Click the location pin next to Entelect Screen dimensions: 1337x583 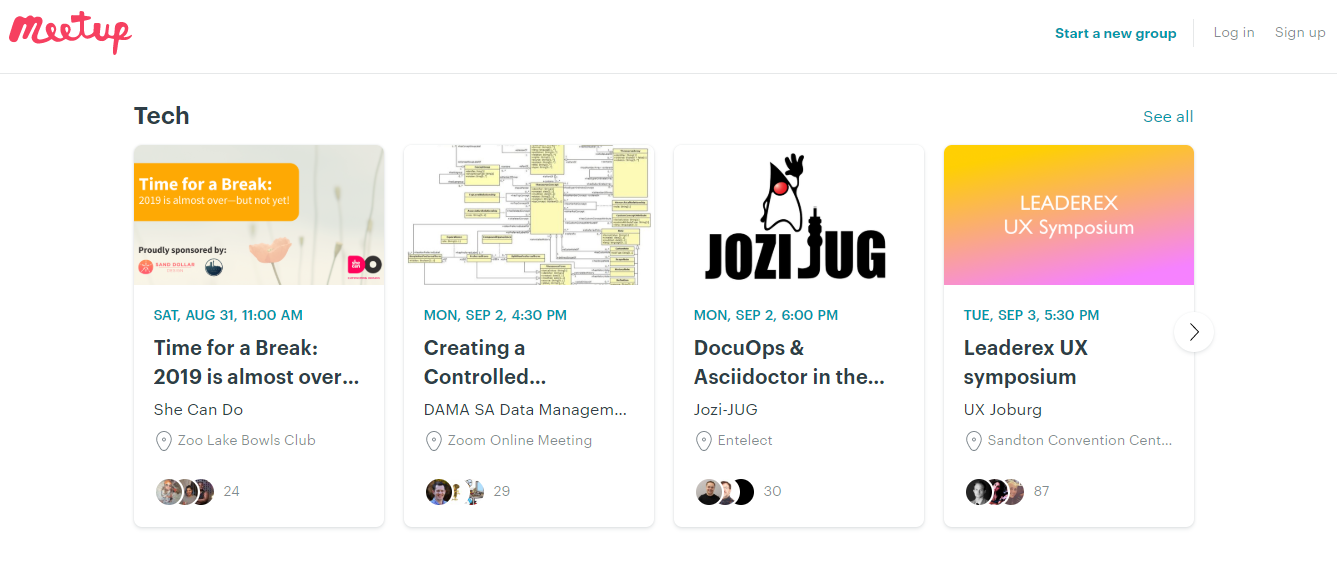[x=704, y=441]
